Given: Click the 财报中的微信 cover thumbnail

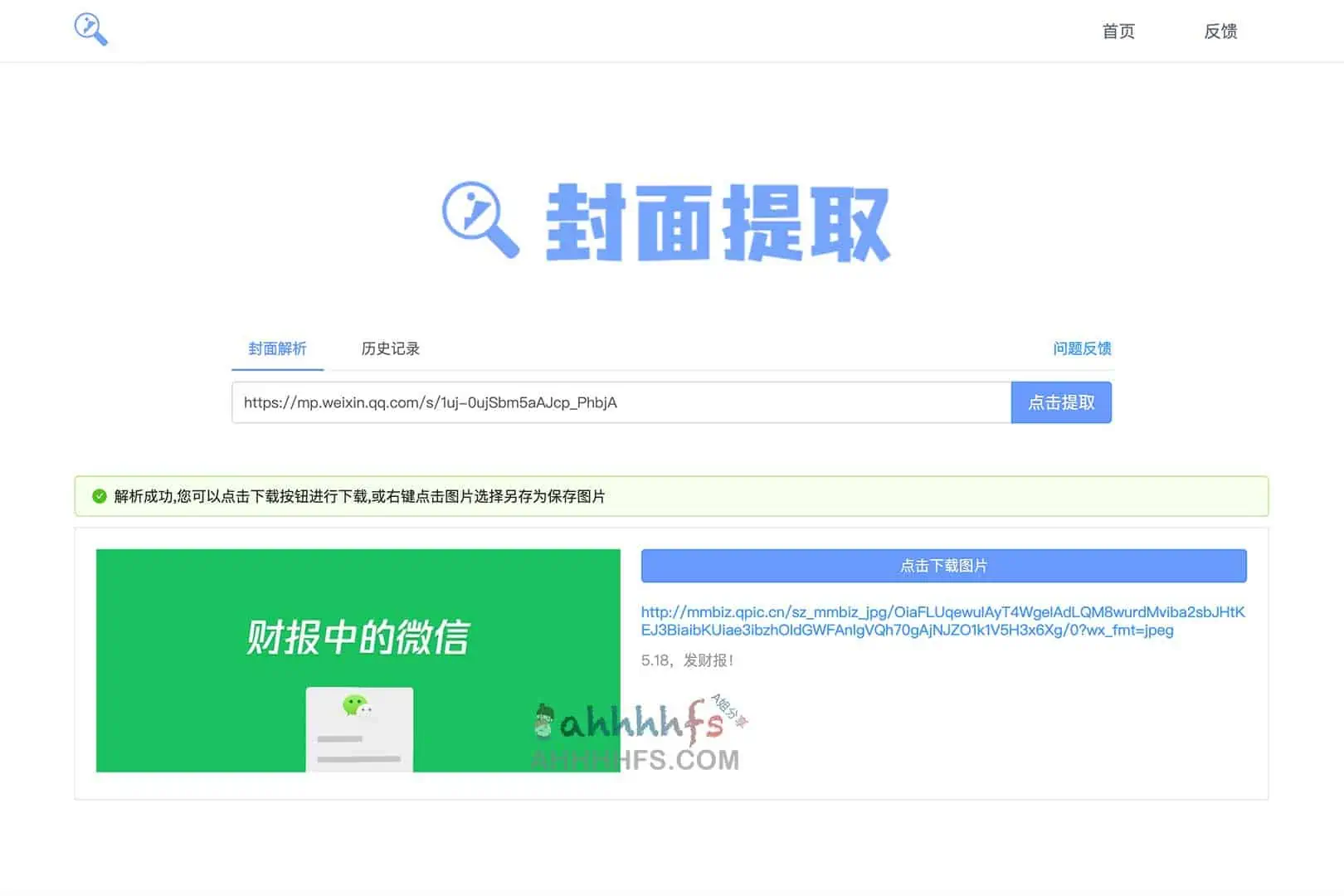Looking at the screenshot, I should pos(357,660).
